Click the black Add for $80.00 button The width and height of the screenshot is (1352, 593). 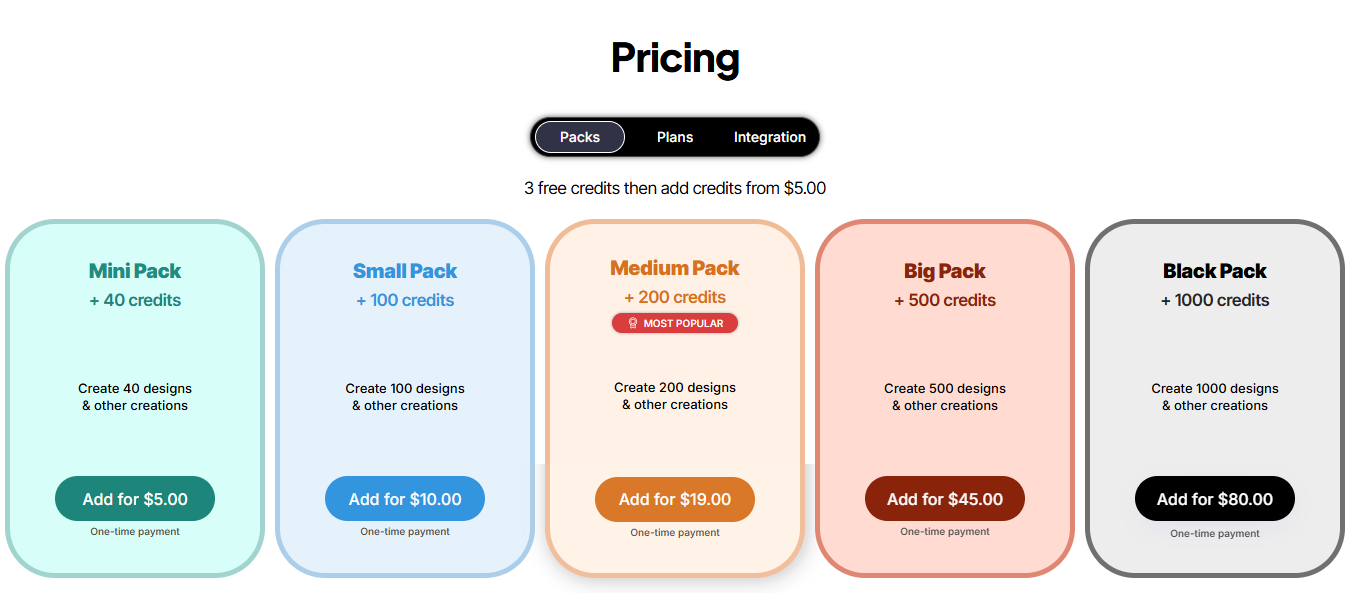(1215, 499)
